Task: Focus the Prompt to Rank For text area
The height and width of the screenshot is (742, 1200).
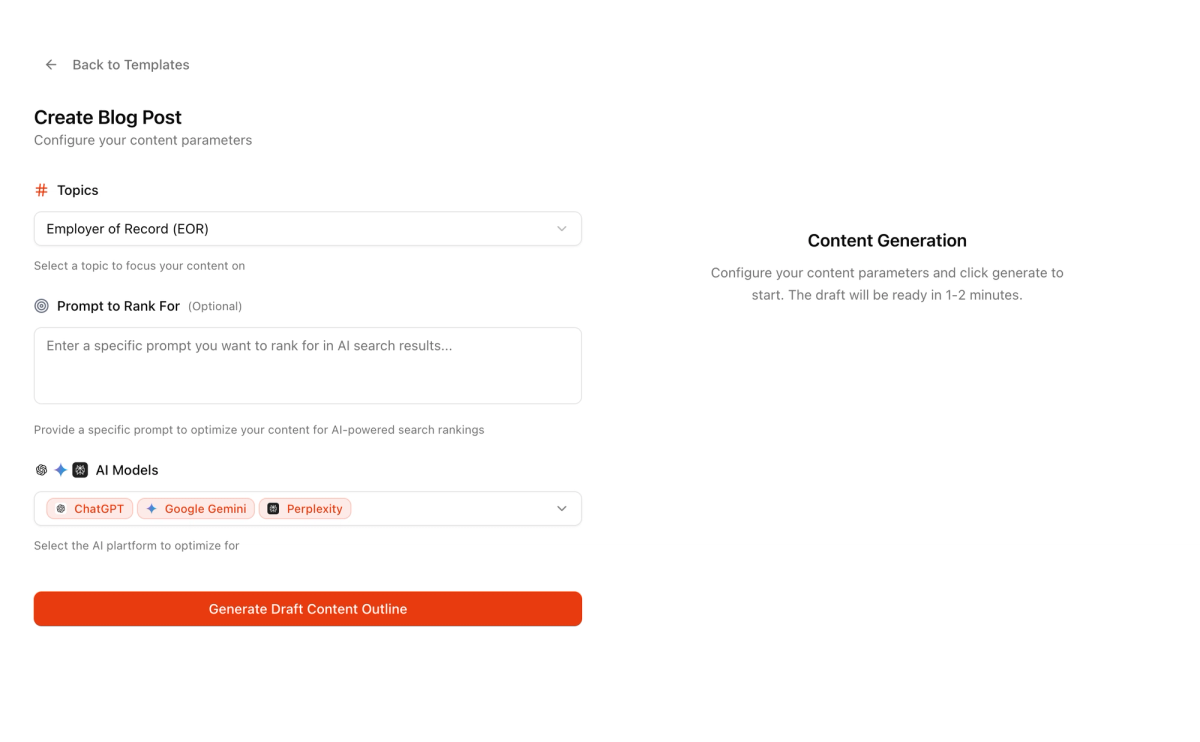Action: pos(308,365)
